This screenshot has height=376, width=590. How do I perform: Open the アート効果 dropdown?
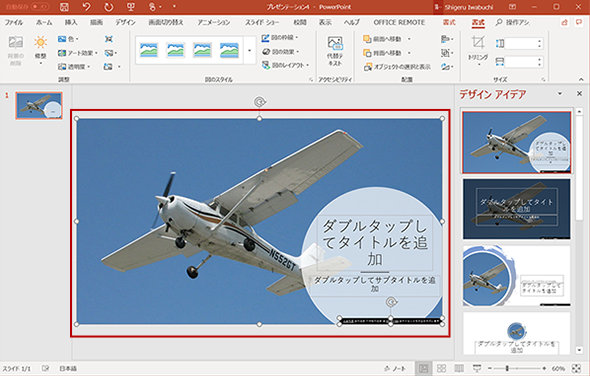click(x=78, y=53)
